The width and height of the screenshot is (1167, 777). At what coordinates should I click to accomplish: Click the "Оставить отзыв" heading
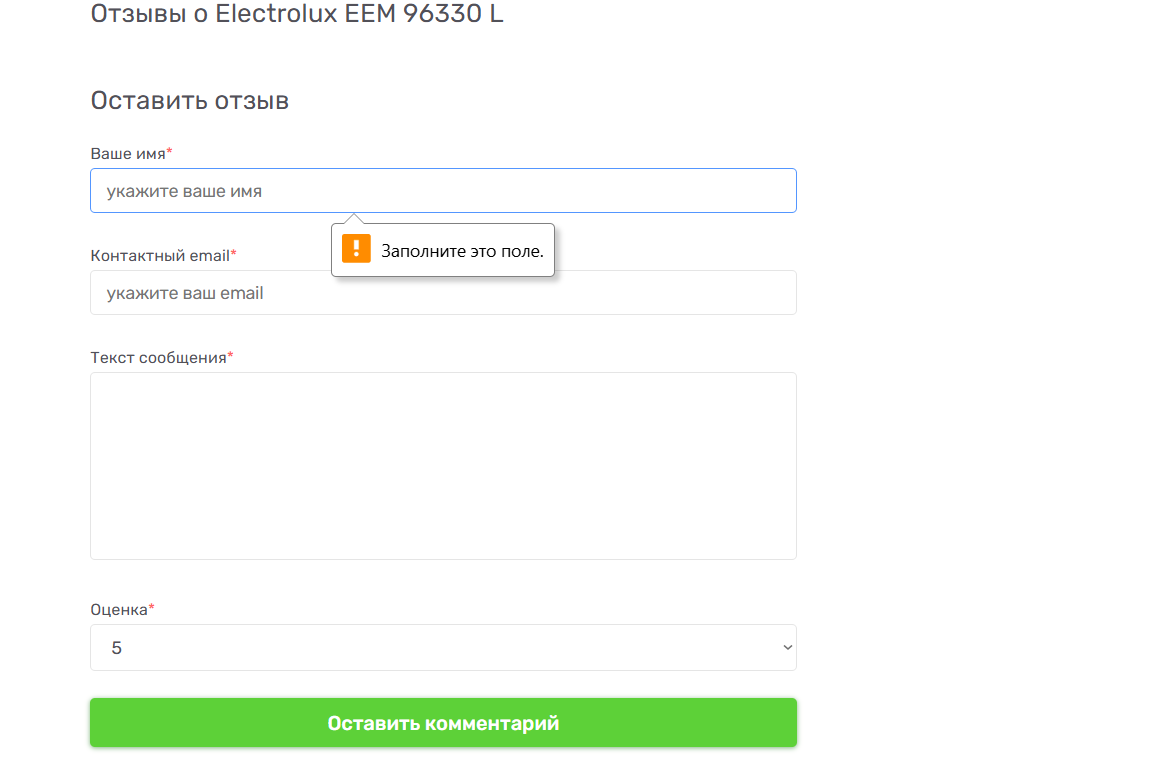pos(189,101)
